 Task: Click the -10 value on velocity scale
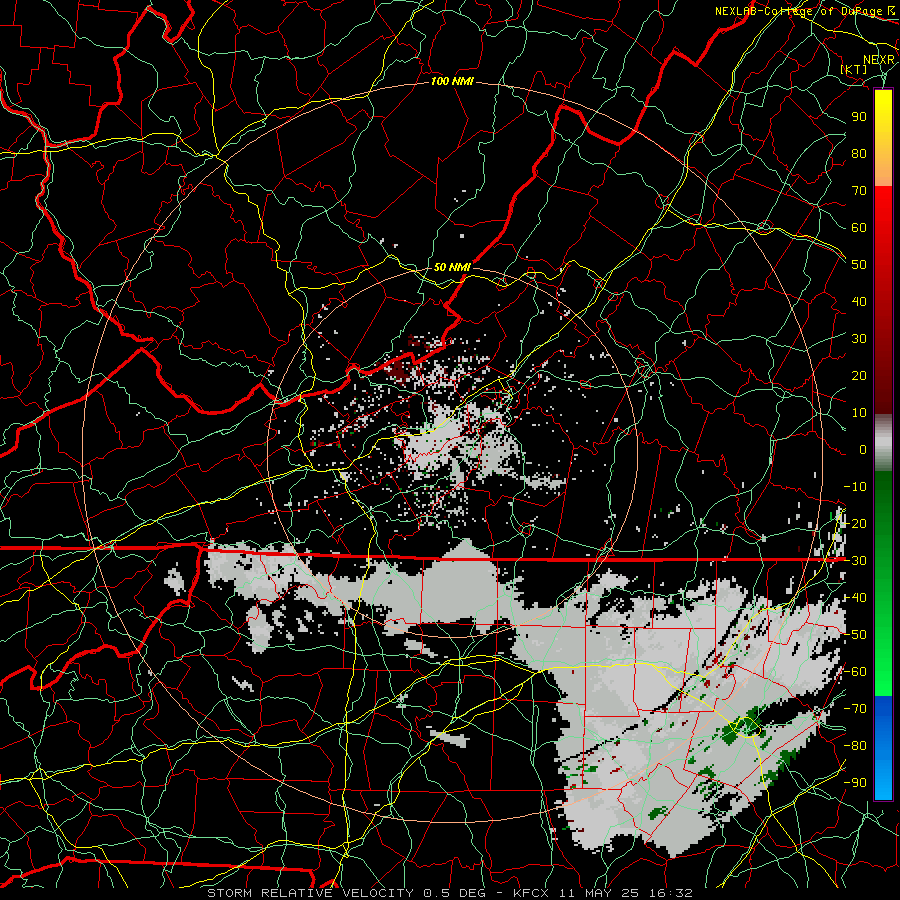coord(855,487)
